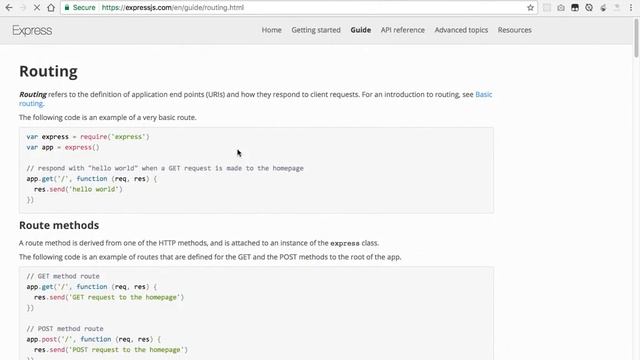Click the "// GET method route" comment
The image size is (640, 360).
click(63, 276)
